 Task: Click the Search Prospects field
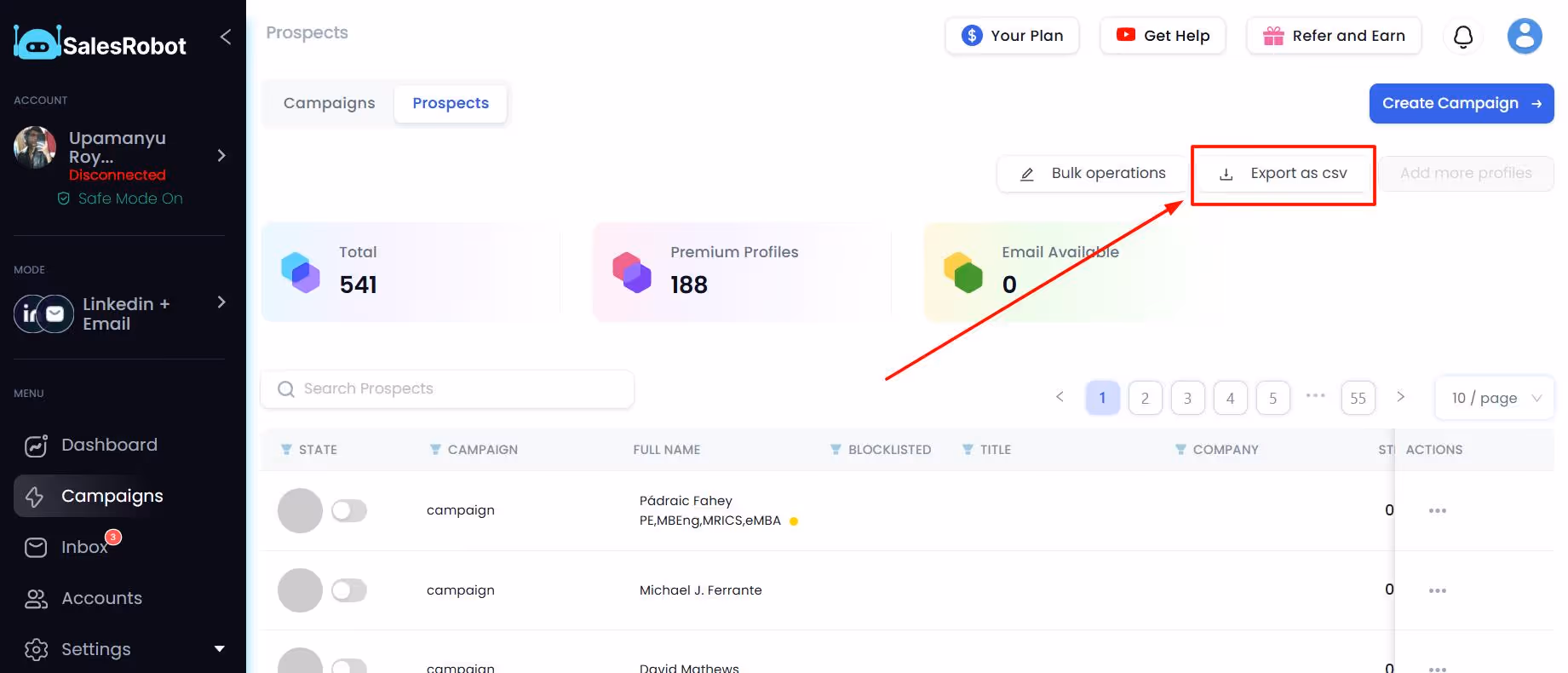[x=447, y=389]
